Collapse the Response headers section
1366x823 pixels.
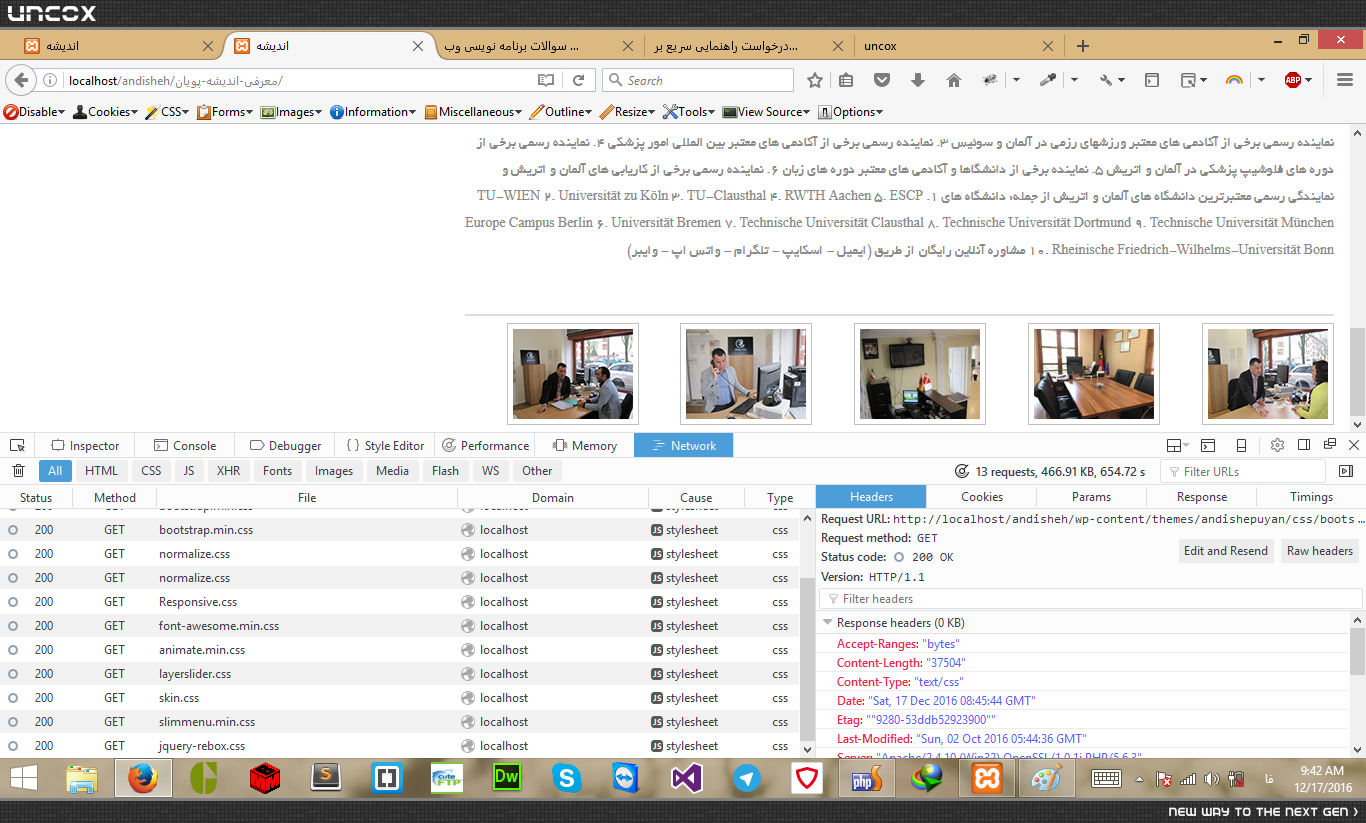click(827, 623)
